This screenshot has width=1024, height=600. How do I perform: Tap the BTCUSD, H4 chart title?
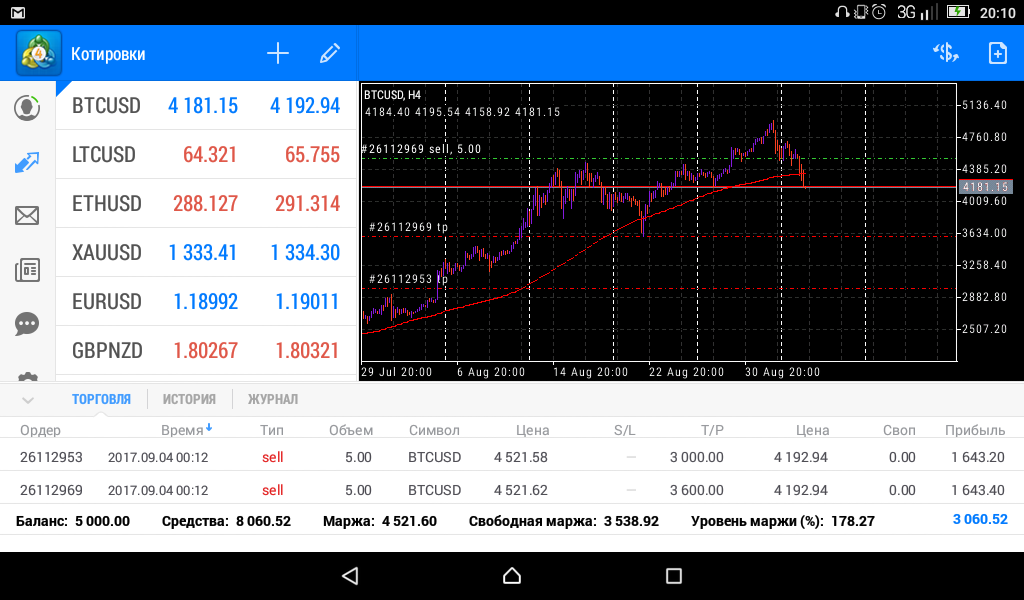[392, 95]
